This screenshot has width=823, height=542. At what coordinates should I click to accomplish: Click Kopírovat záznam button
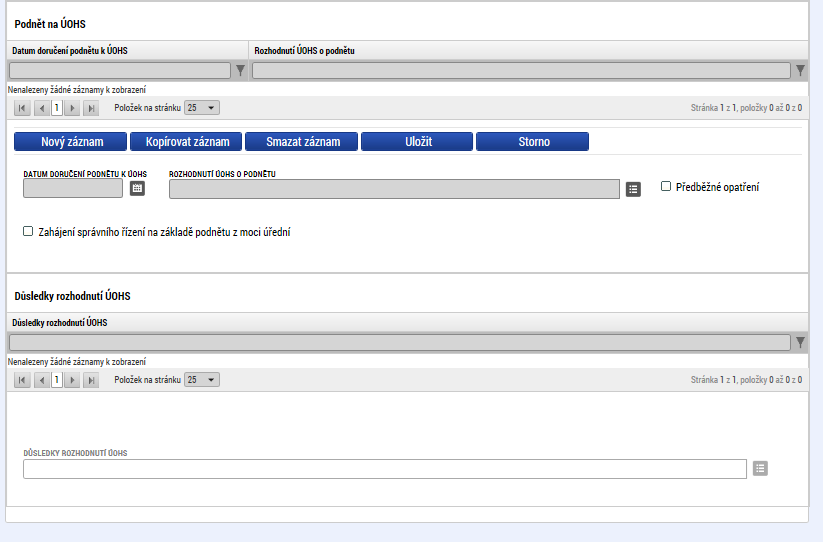click(186, 142)
